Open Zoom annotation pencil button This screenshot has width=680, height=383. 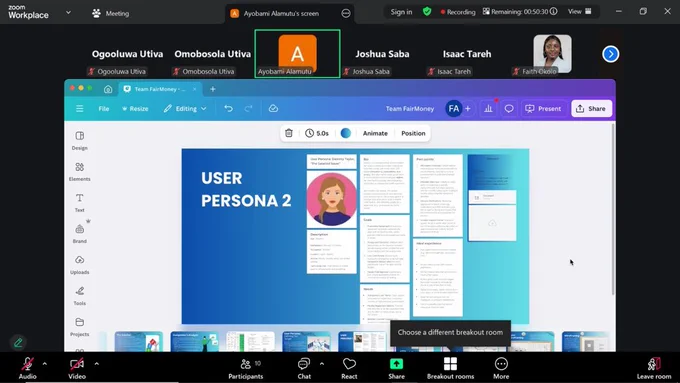pyautogui.click(x=18, y=343)
